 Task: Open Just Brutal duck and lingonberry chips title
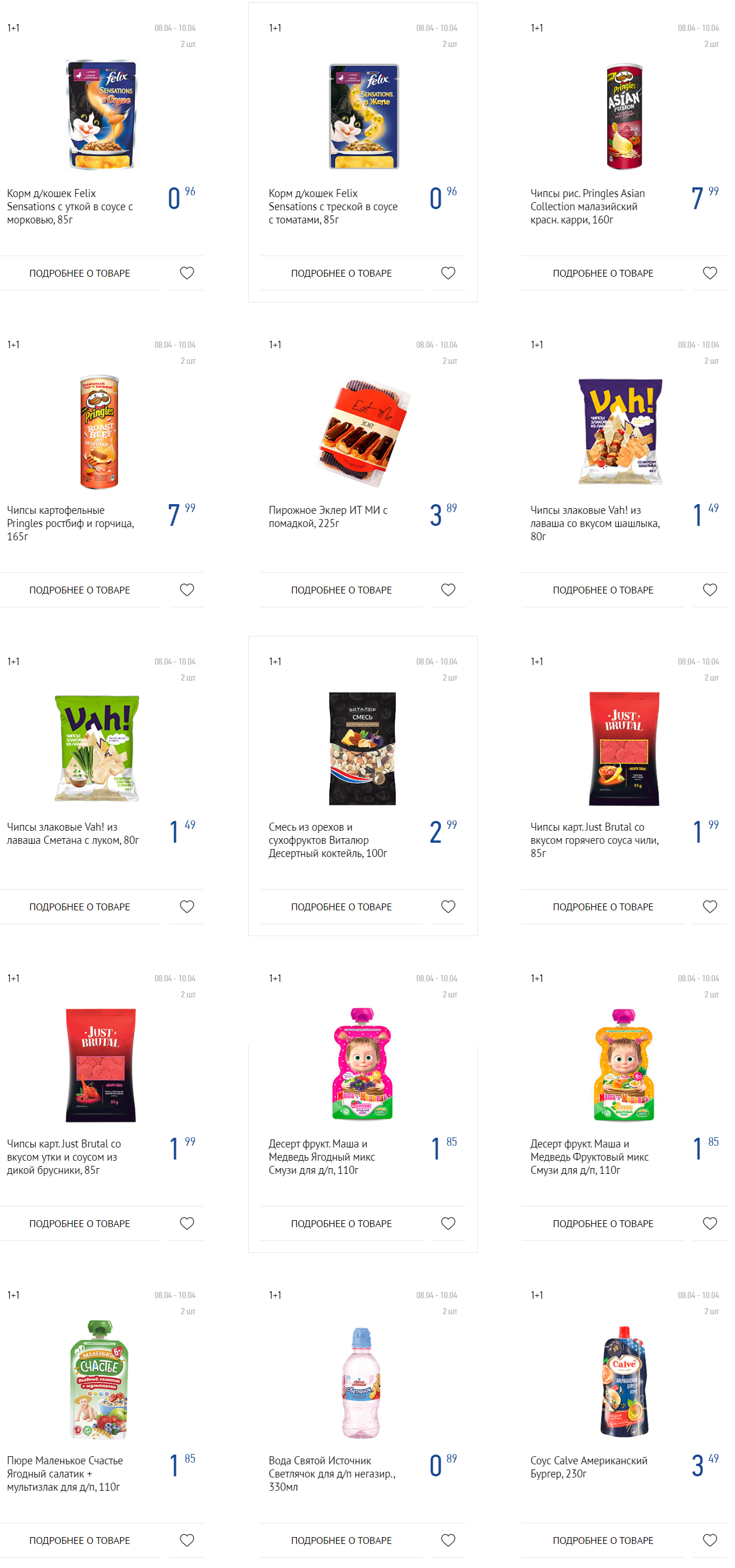[x=64, y=1157]
